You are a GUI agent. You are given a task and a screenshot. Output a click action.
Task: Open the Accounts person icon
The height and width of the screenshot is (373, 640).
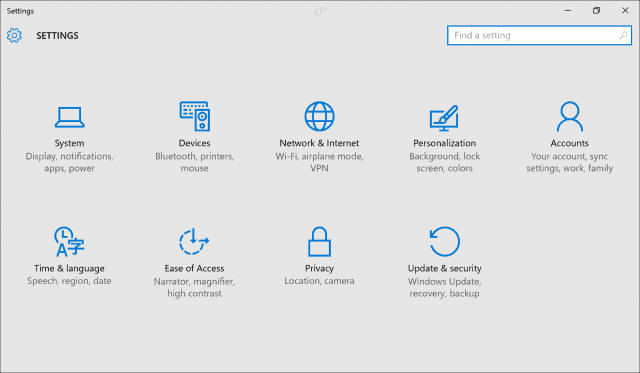(569, 116)
